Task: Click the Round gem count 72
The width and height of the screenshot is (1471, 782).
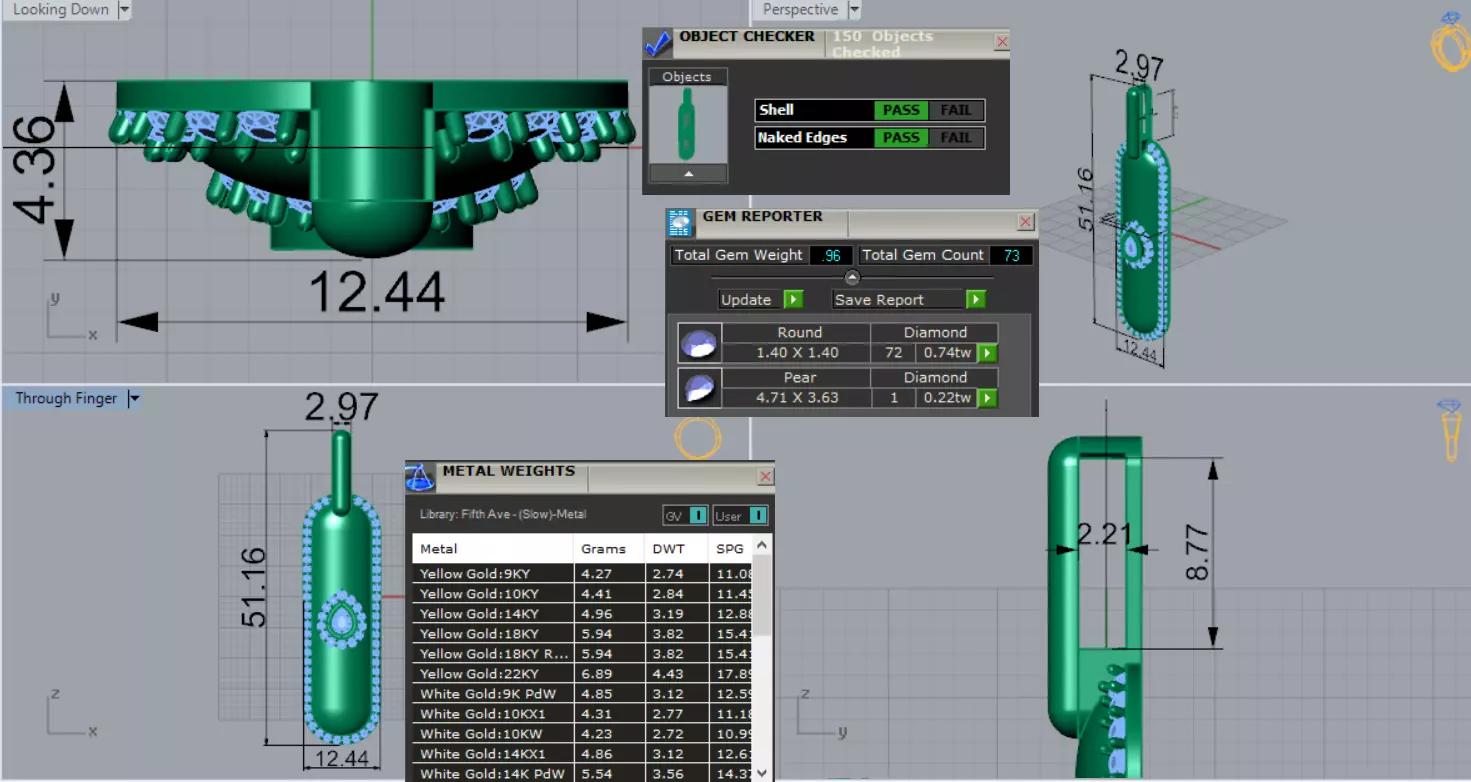Action: click(x=894, y=353)
